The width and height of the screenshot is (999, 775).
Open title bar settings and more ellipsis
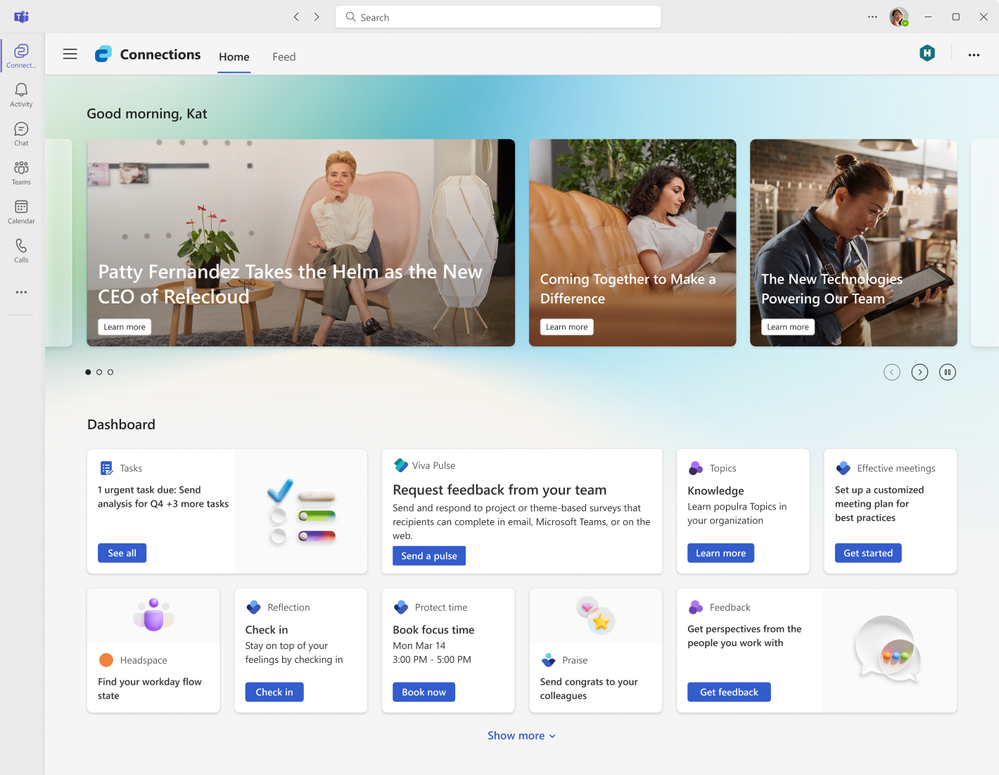point(872,17)
